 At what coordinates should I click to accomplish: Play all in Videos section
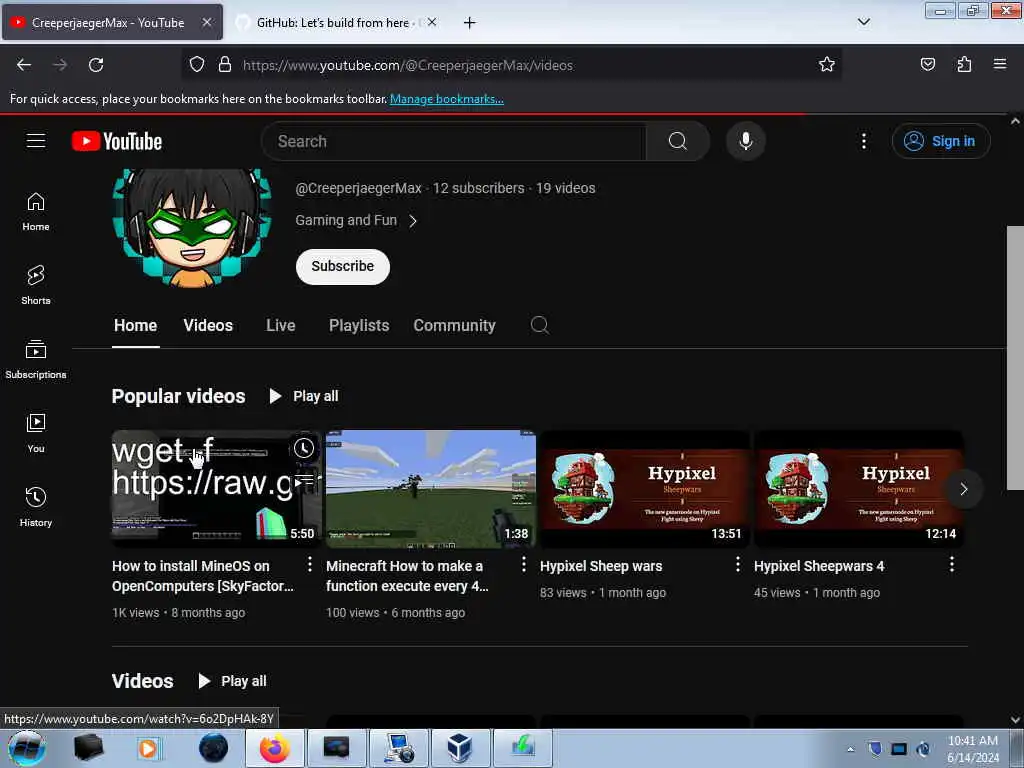coord(232,681)
